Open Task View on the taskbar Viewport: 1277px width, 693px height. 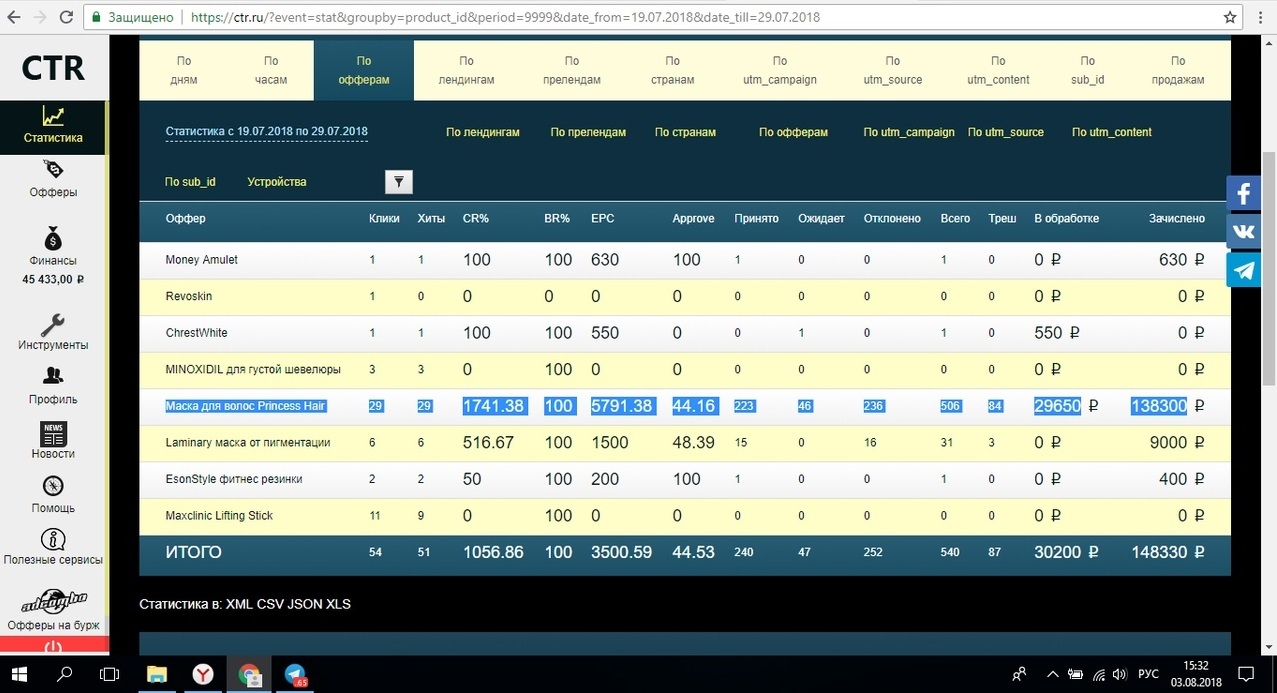[x=110, y=674]
